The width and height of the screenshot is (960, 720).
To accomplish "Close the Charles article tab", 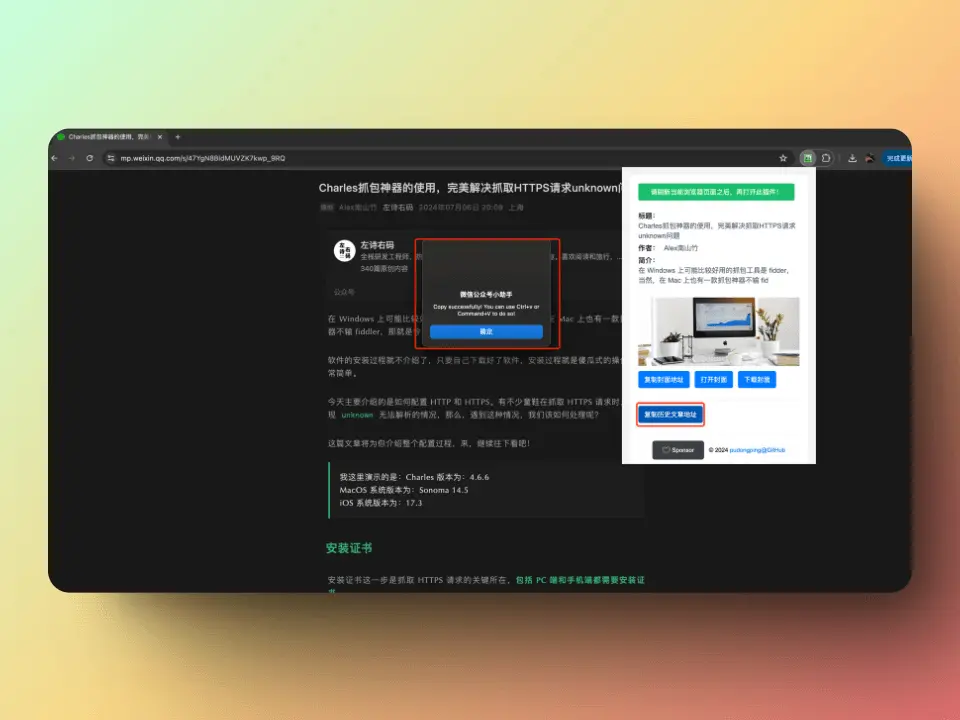I will pyautogui.click(x=160, y=136).
